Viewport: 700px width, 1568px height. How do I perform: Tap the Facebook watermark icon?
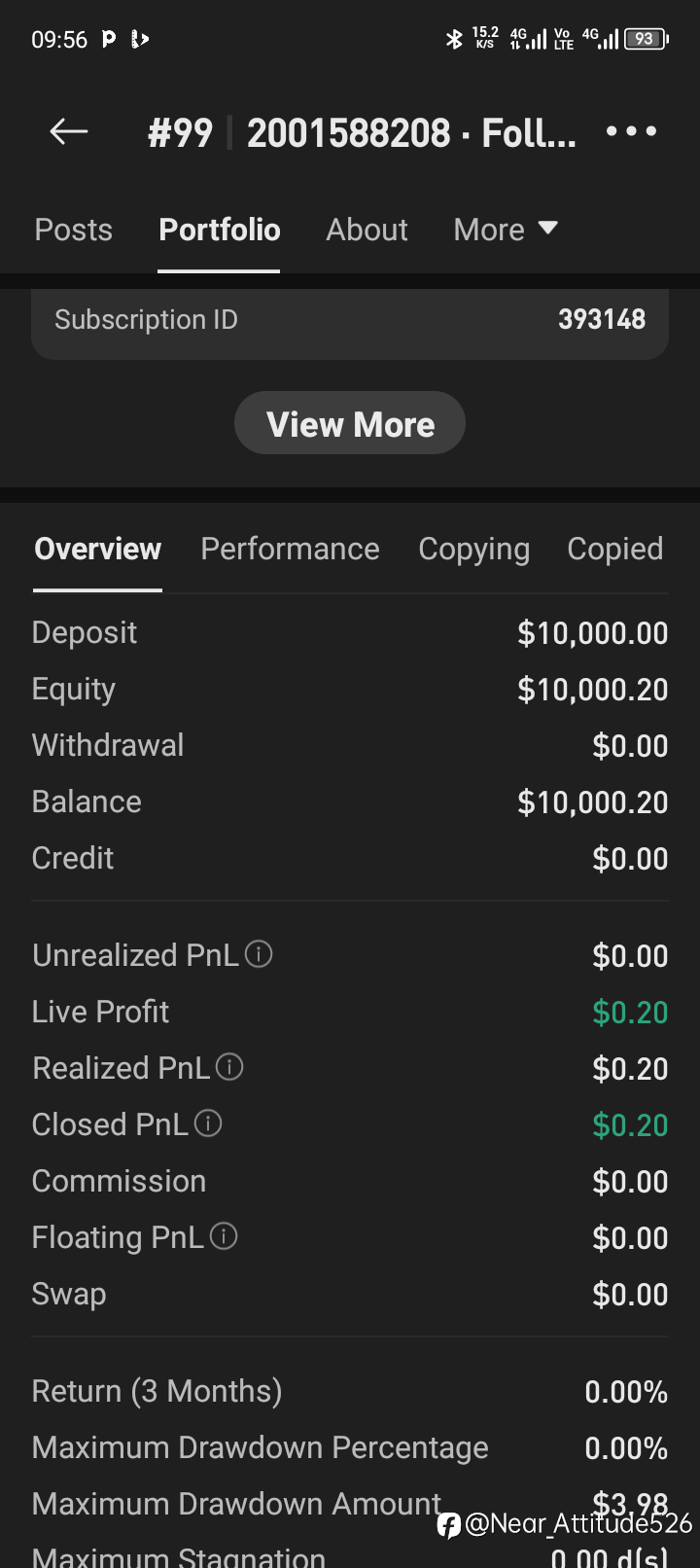point(448,1524)
